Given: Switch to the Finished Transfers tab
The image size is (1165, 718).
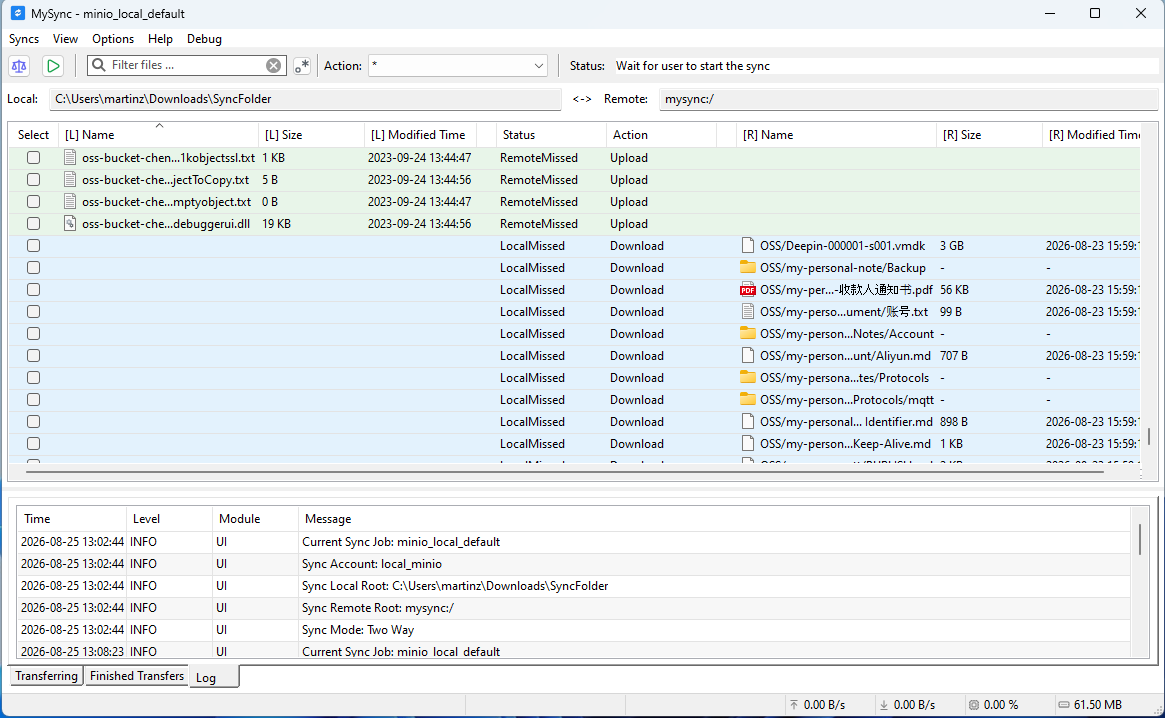Looking at the screenshot, I should pos(137,676).
